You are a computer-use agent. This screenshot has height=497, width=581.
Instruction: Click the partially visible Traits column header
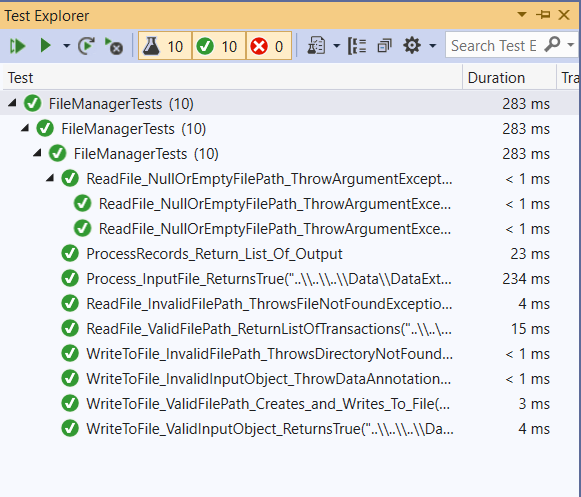tap(569, 78)
